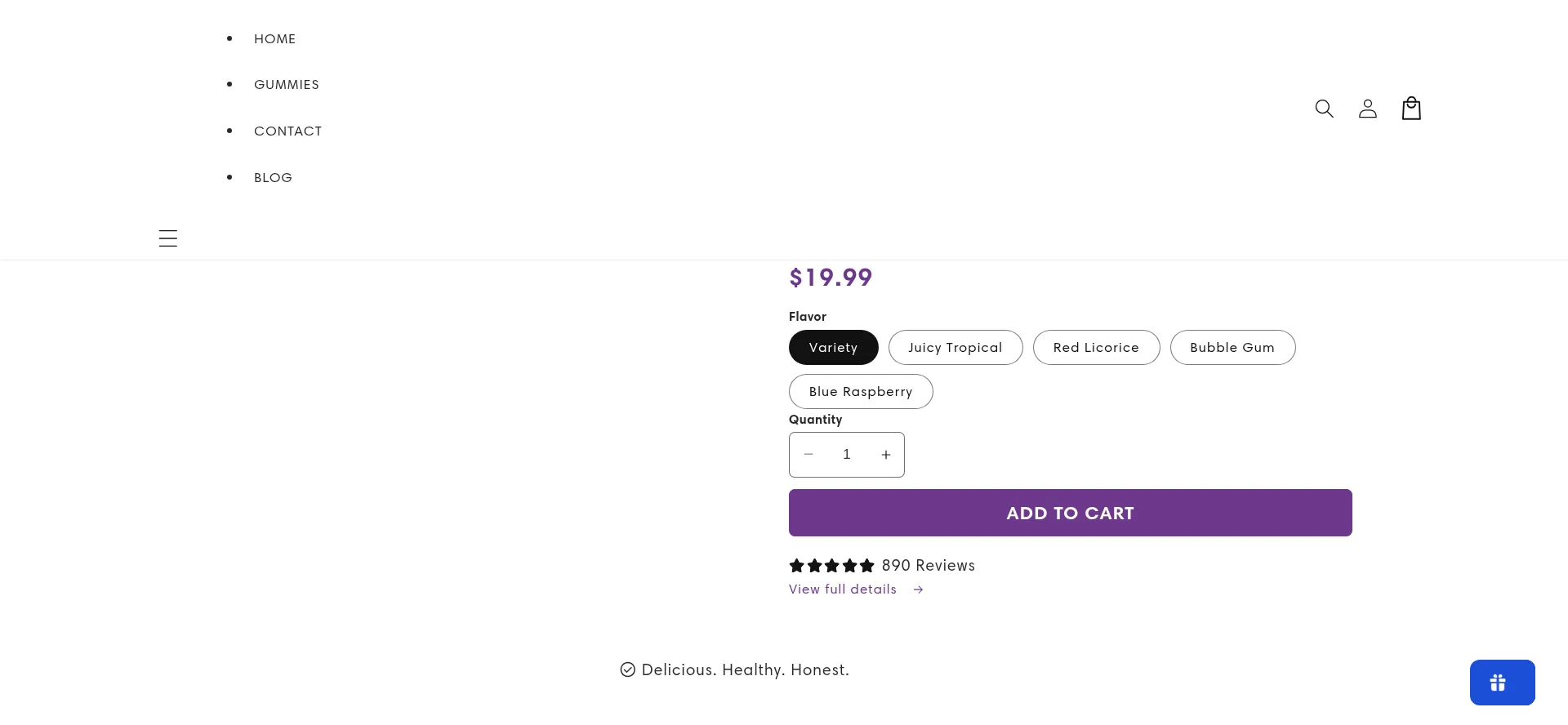Click the ADD TO CART button
Image resolution: width=1568 pixels, height=725 pixels.
[1070, 513]
